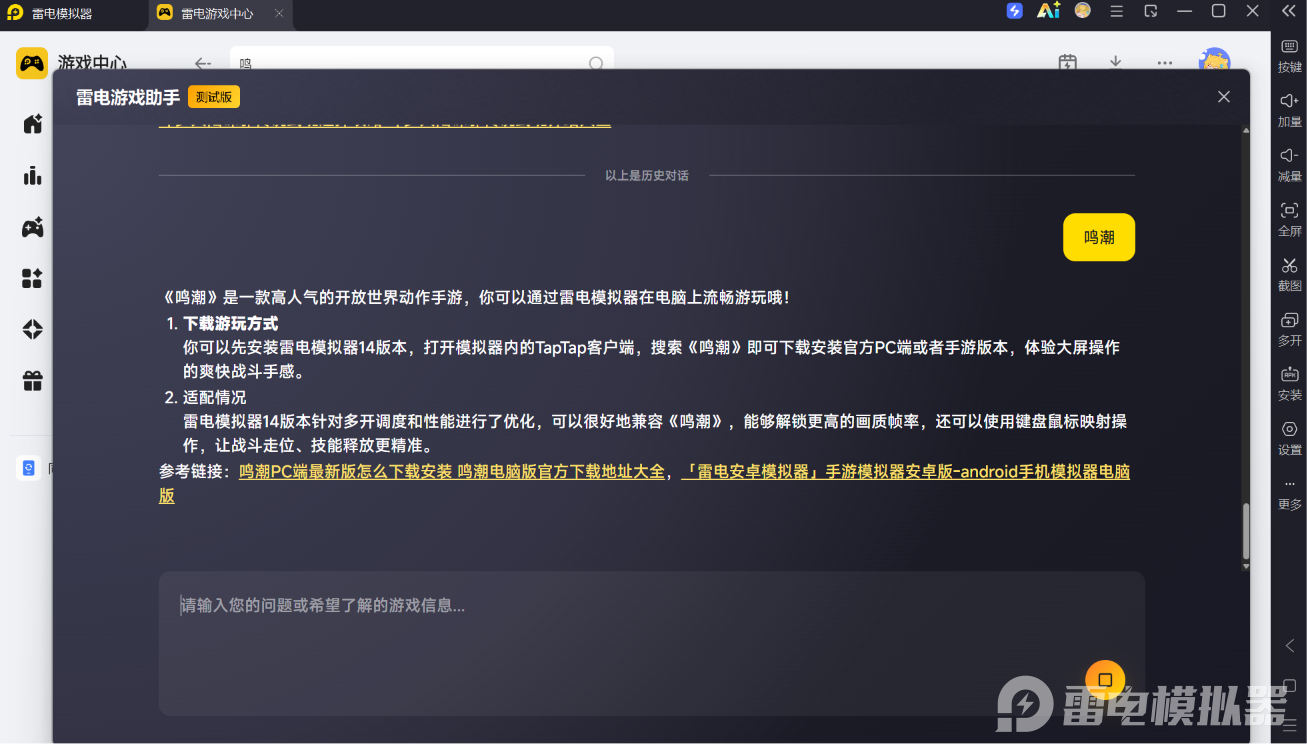Click the small user avatar in title bar
1307x744 pixels.
[1082, 11]
